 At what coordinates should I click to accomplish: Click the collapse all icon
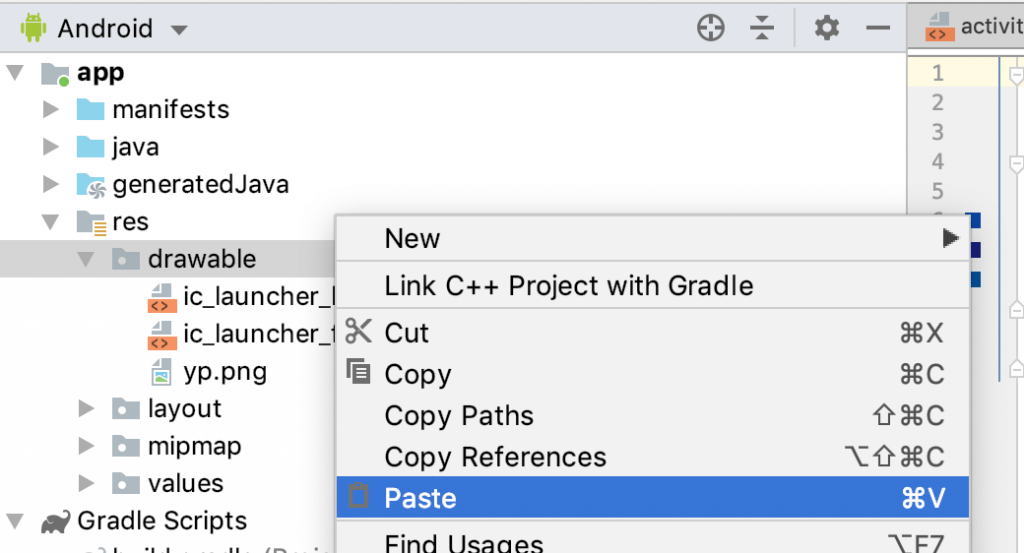pos(763,29)
